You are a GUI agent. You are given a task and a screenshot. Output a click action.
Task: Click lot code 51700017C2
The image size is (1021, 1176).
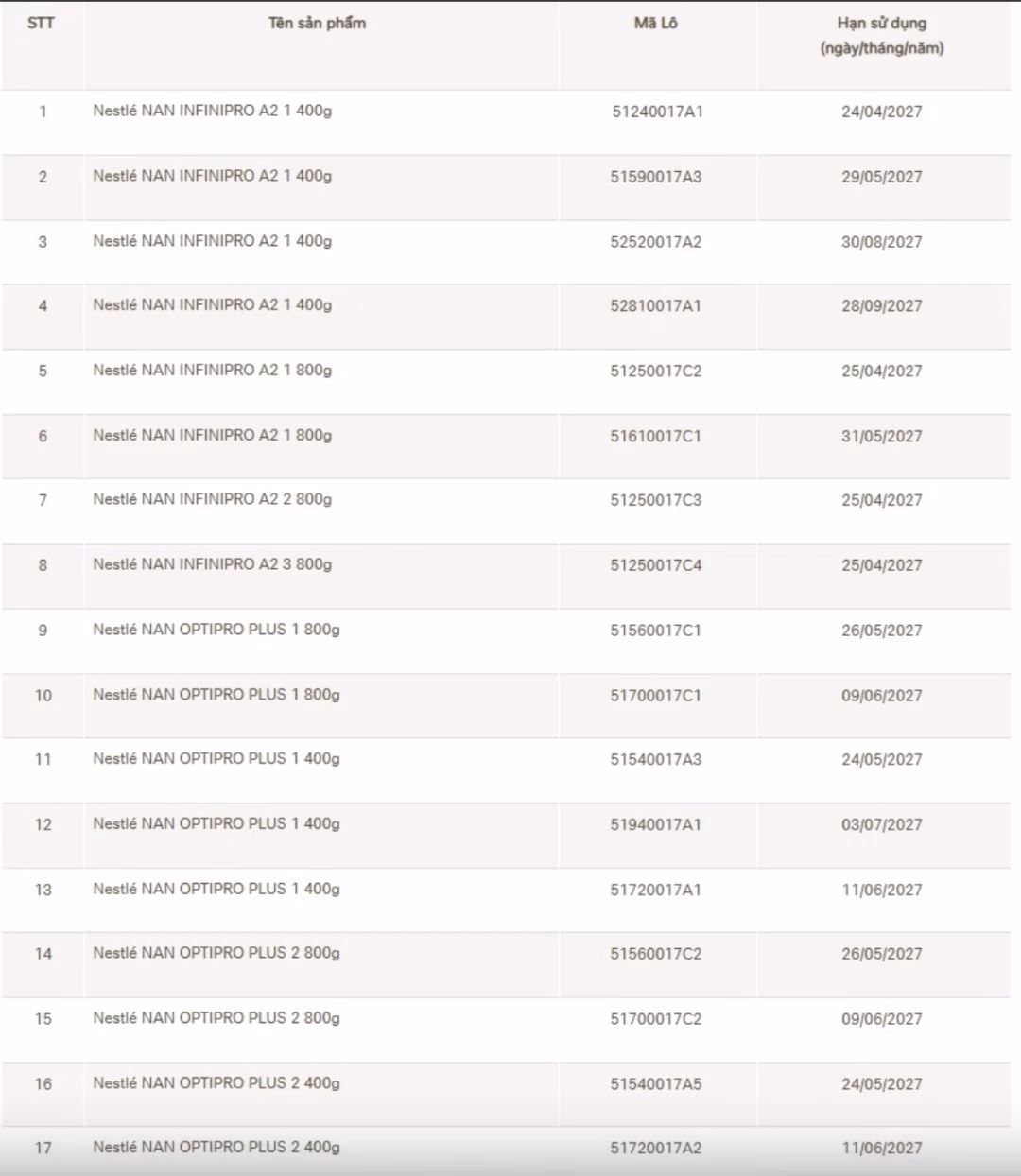coord(656,1019)
